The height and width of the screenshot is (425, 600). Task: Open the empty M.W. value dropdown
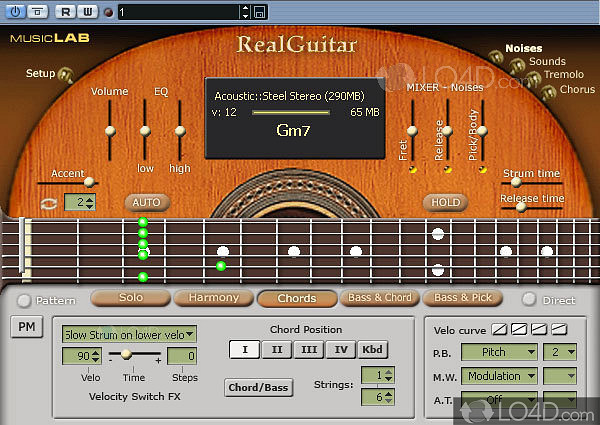point(560,376)
